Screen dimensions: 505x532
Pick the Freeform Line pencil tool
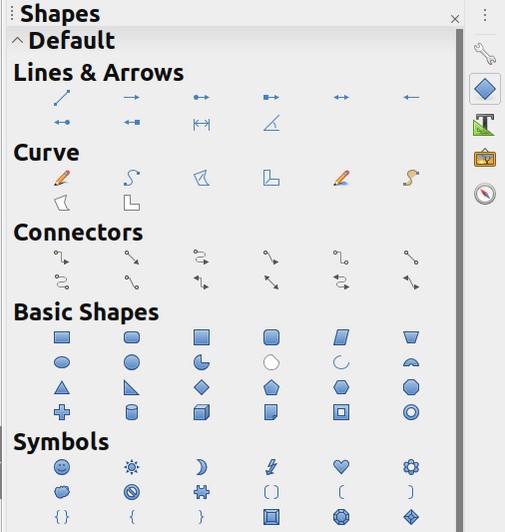click(x=62, y=178)
